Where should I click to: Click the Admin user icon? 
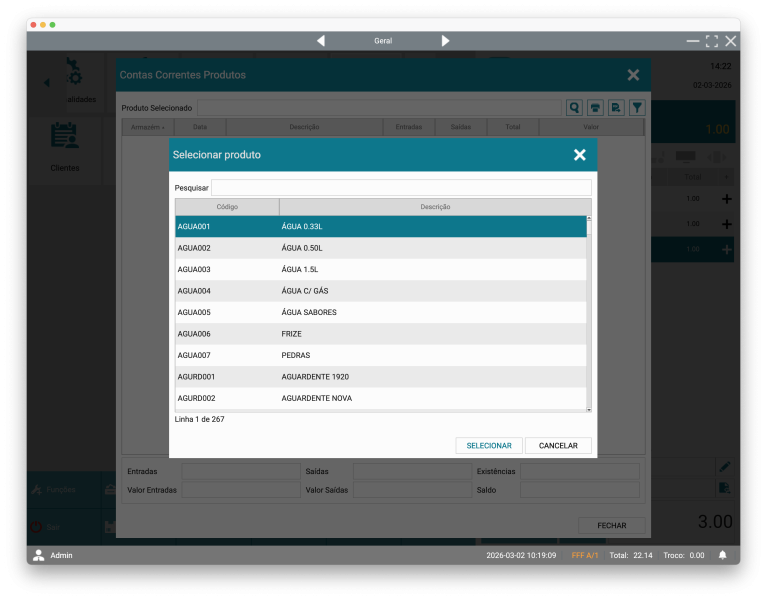pyautogui.click(x=39, y=555)
